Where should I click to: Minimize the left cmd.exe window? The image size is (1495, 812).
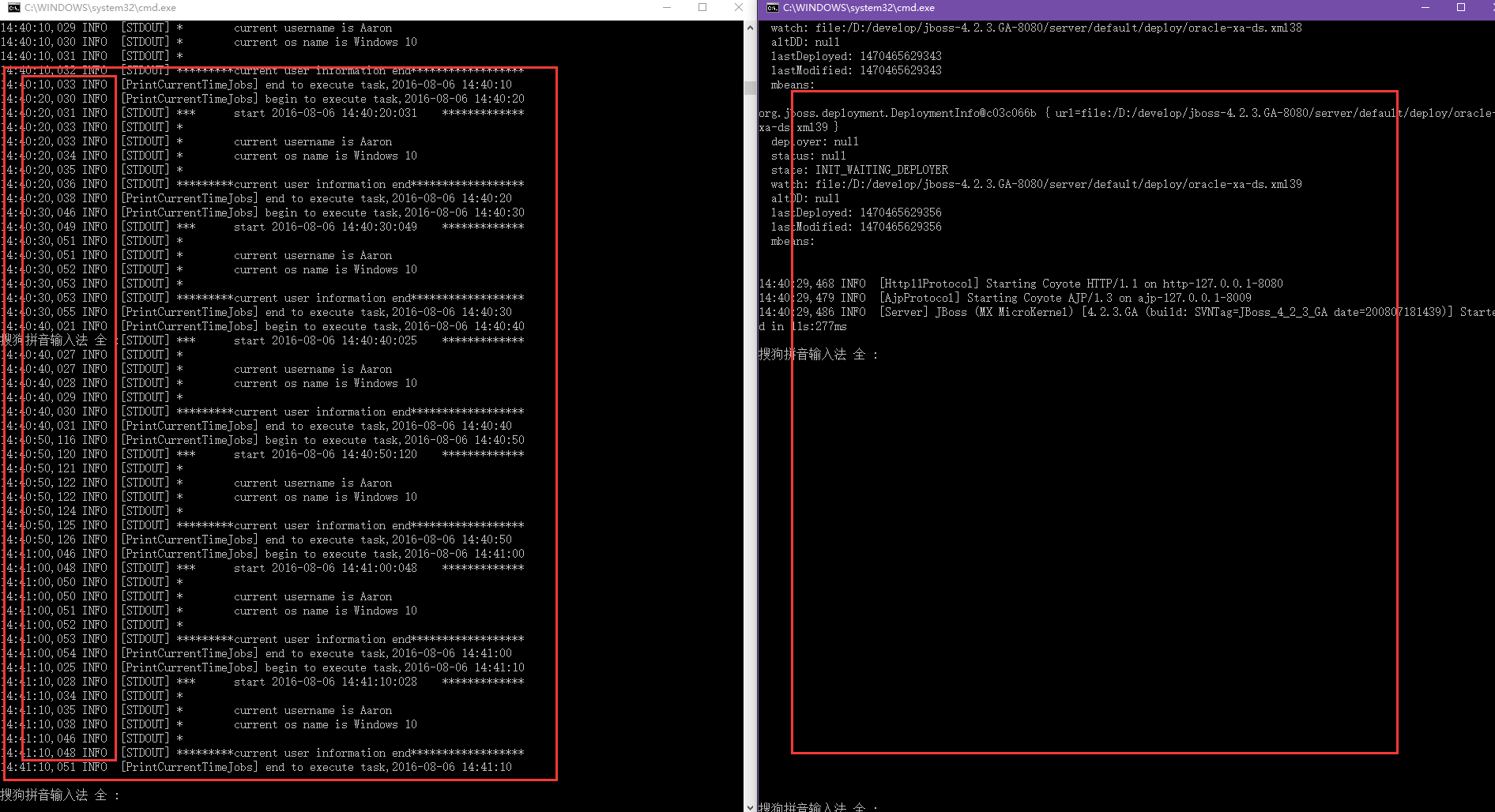[x=666, y=8]
